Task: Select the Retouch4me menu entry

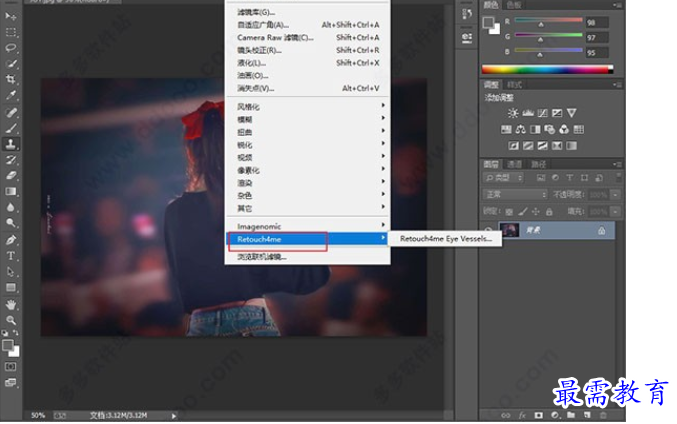Action: (x=307, y=239)
